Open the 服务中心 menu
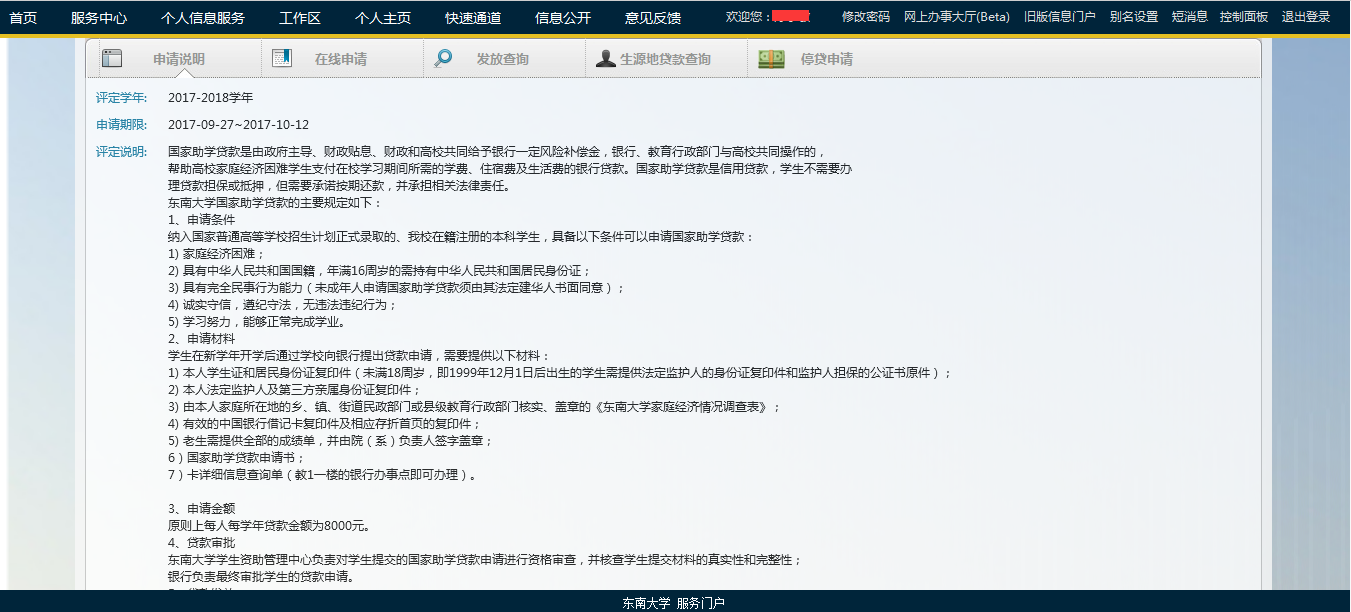This screenshot has width=1351, height=612. [99, 17]
